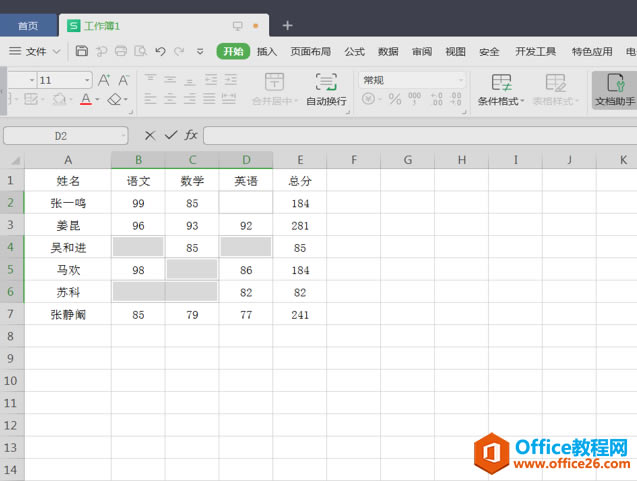Select the cell containing 张静阐

point(68,314)
